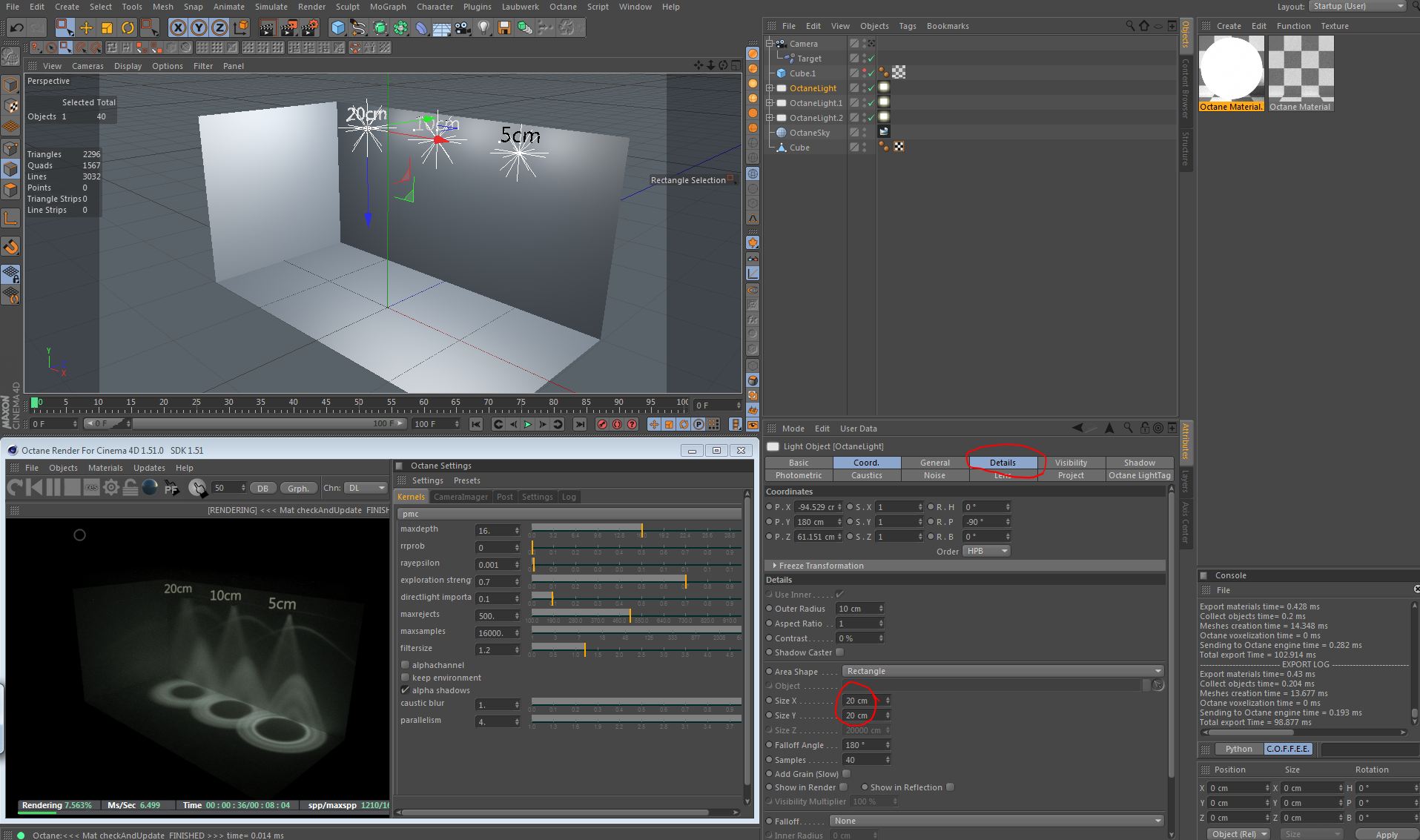The image size is (1420, 840).
Task: Toggle alphachannel checkbox in Octane Settings
Action: [x=405, y=665]
